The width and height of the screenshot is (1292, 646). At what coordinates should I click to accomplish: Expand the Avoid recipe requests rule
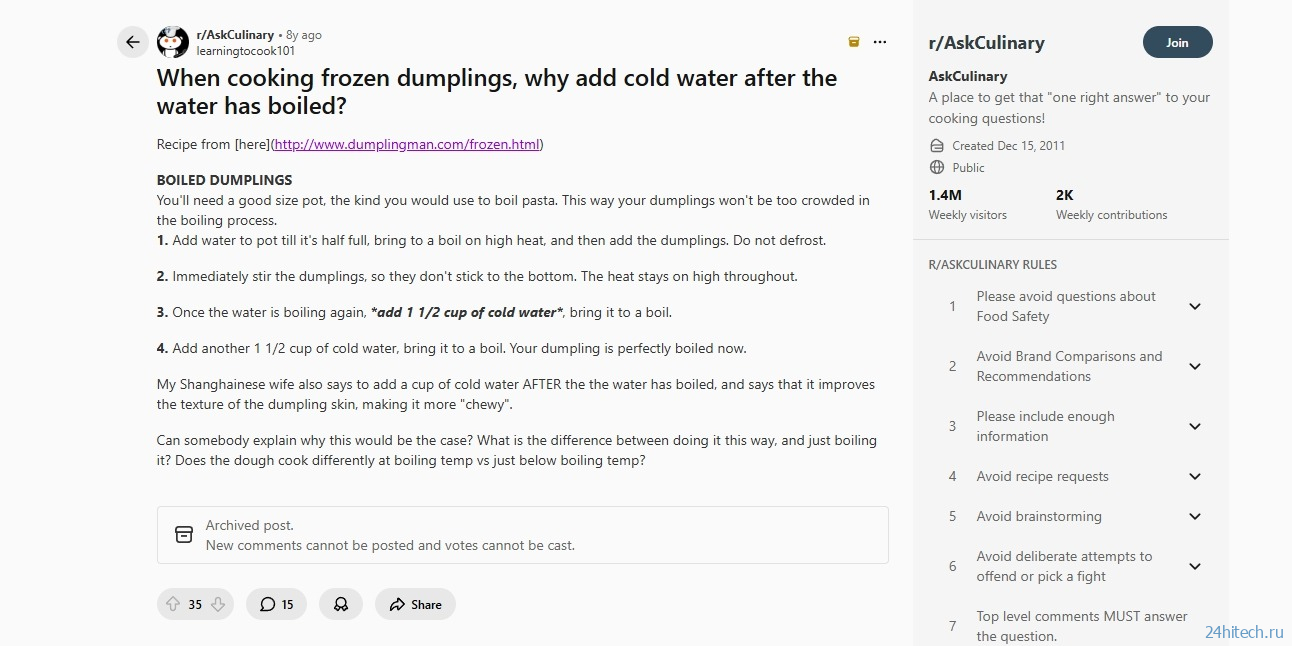coord(1194,476)
